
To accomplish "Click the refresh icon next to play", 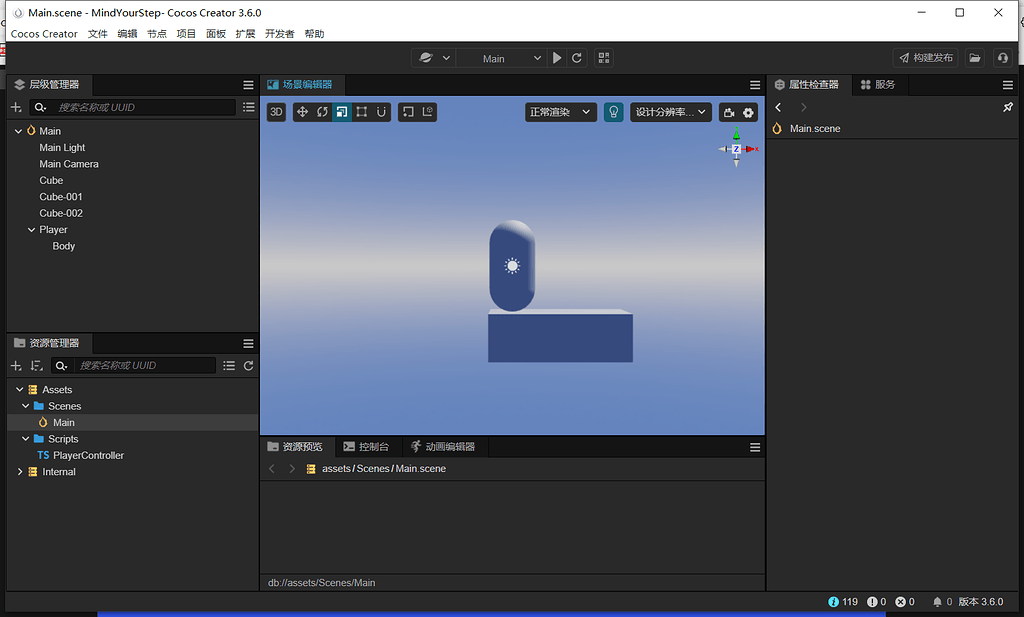I will (577, 57).
